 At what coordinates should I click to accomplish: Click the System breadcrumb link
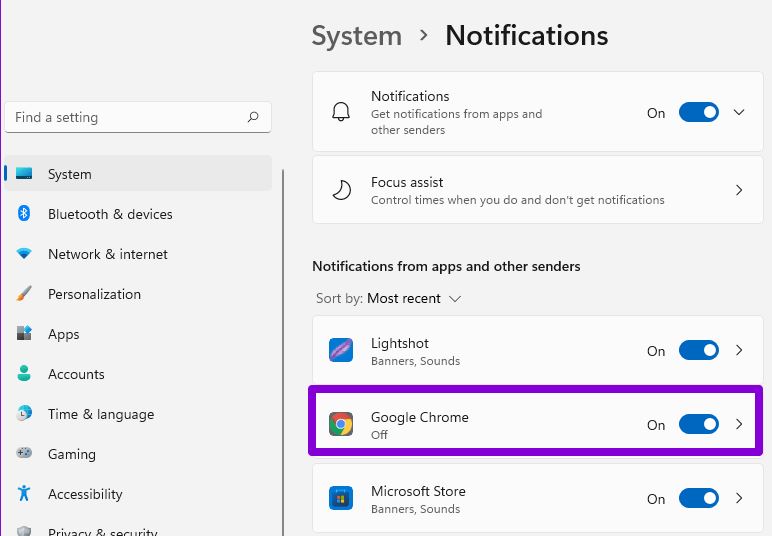point(357,36)
